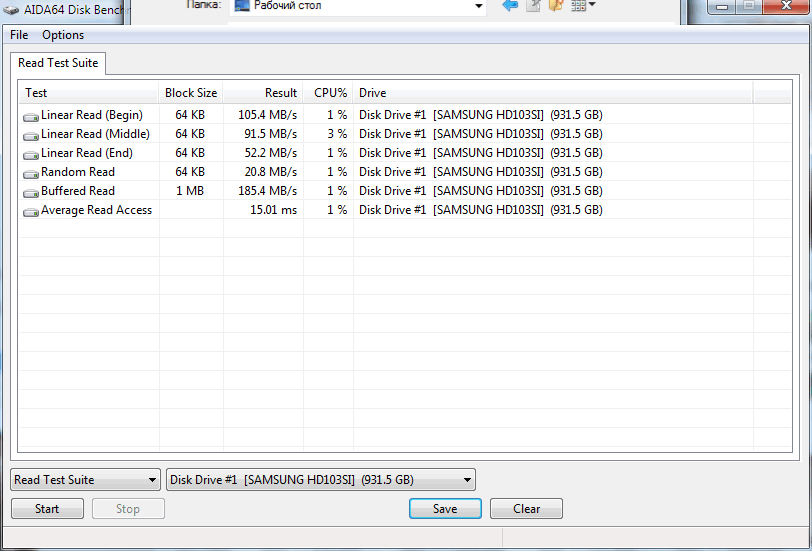Sort by the Drive column header
The height and width of the screenshot is (551, 812).
click(553, 93)
